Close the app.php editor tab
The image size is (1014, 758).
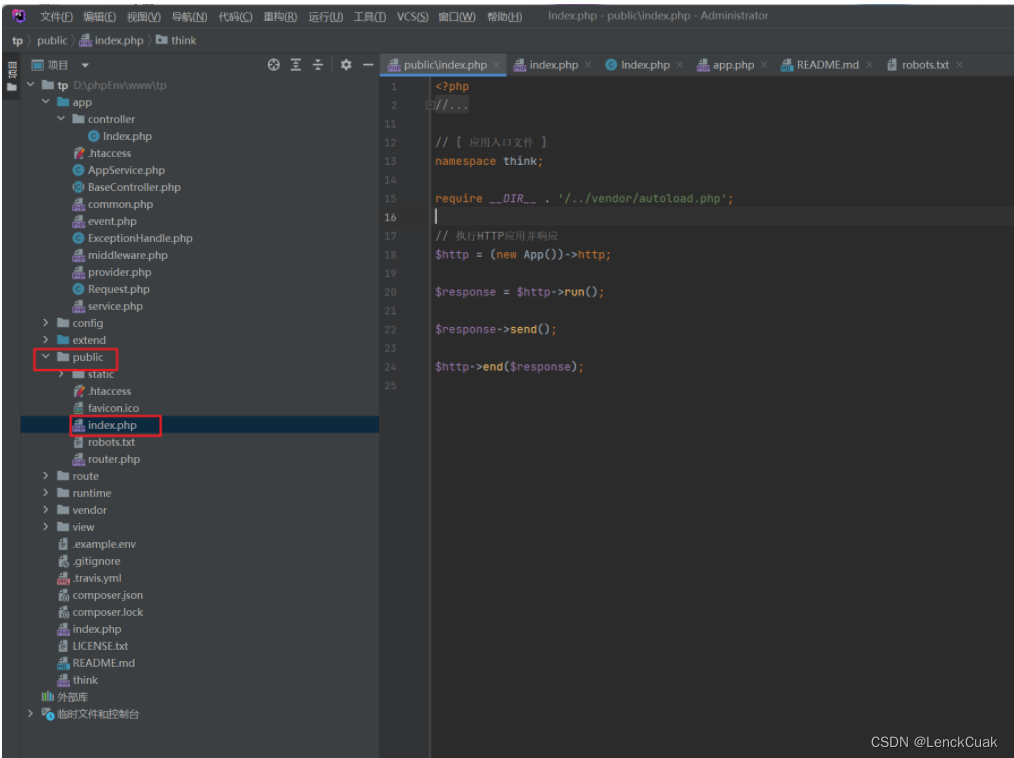(764, 65)
